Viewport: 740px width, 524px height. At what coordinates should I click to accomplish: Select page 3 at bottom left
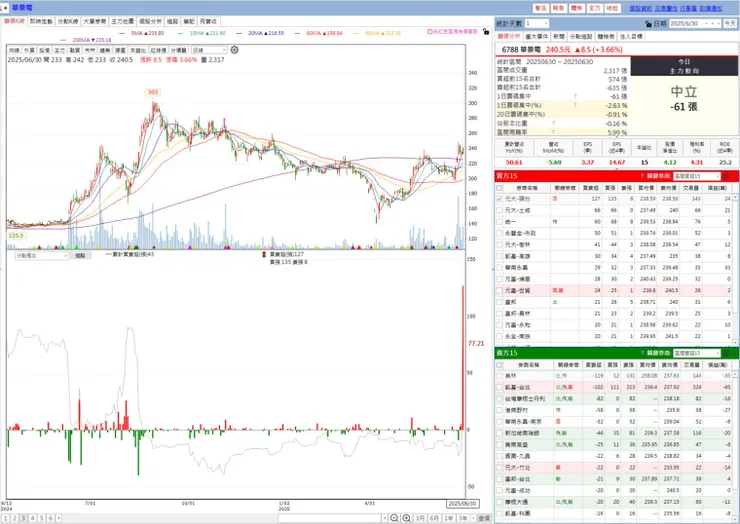pyautogui.click(x=24, y=518)
